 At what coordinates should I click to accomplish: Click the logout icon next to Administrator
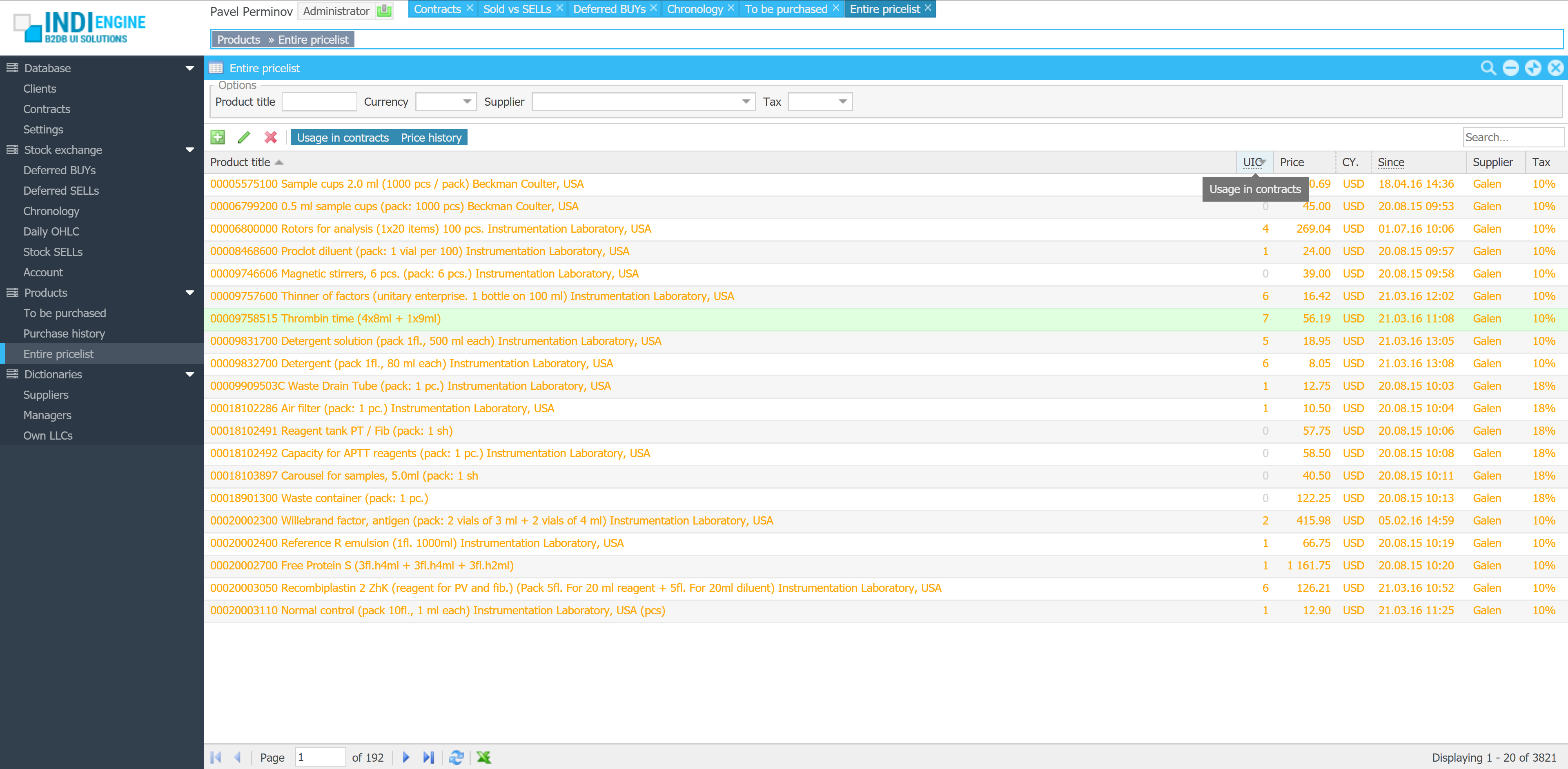pos(384,11)
